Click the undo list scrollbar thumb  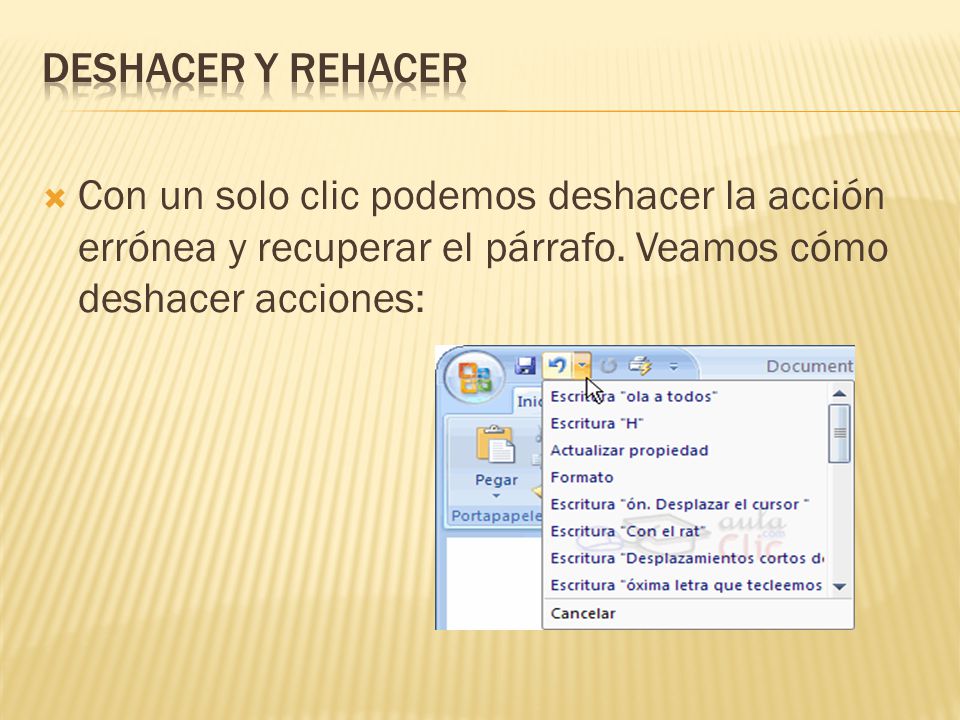point(839,433)
